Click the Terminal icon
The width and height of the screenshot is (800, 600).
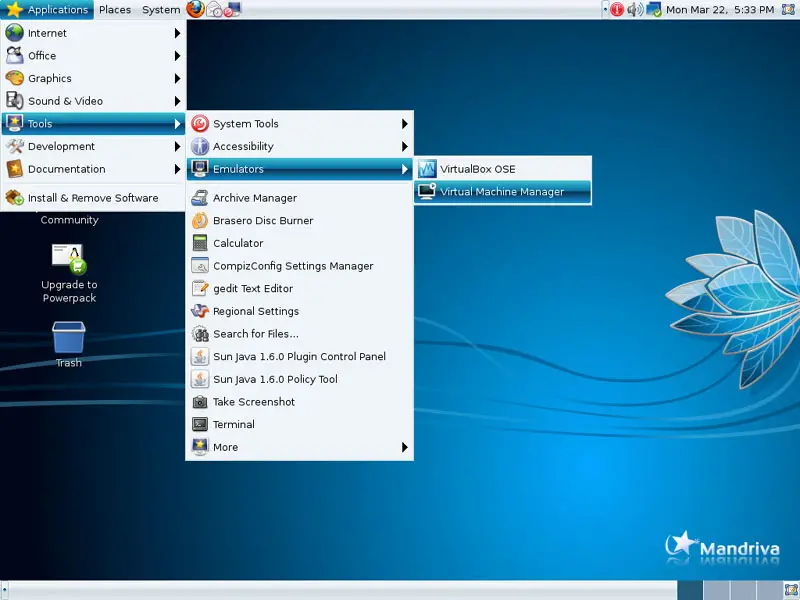(199, 424)
